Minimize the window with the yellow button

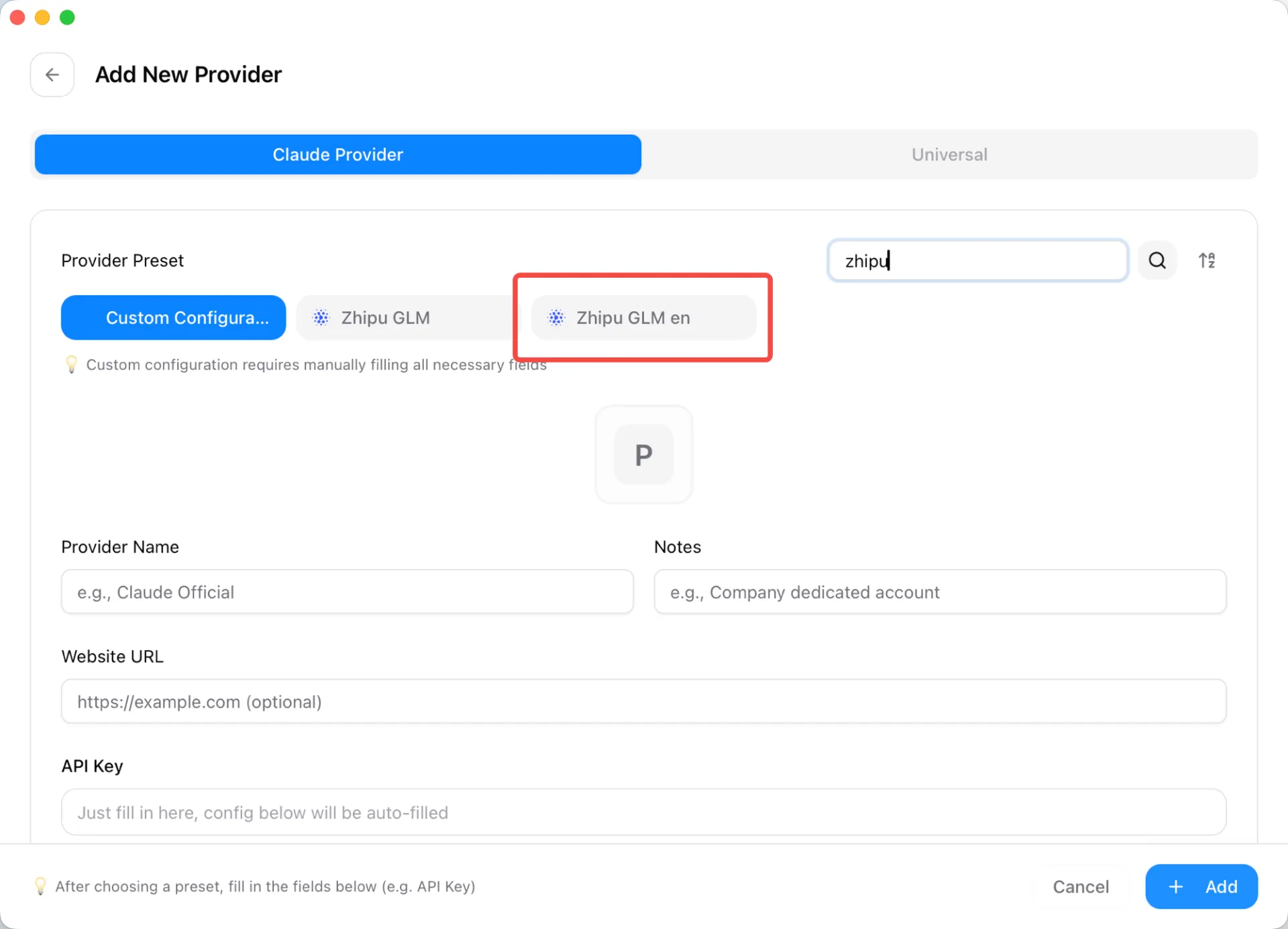coord(42,17)
